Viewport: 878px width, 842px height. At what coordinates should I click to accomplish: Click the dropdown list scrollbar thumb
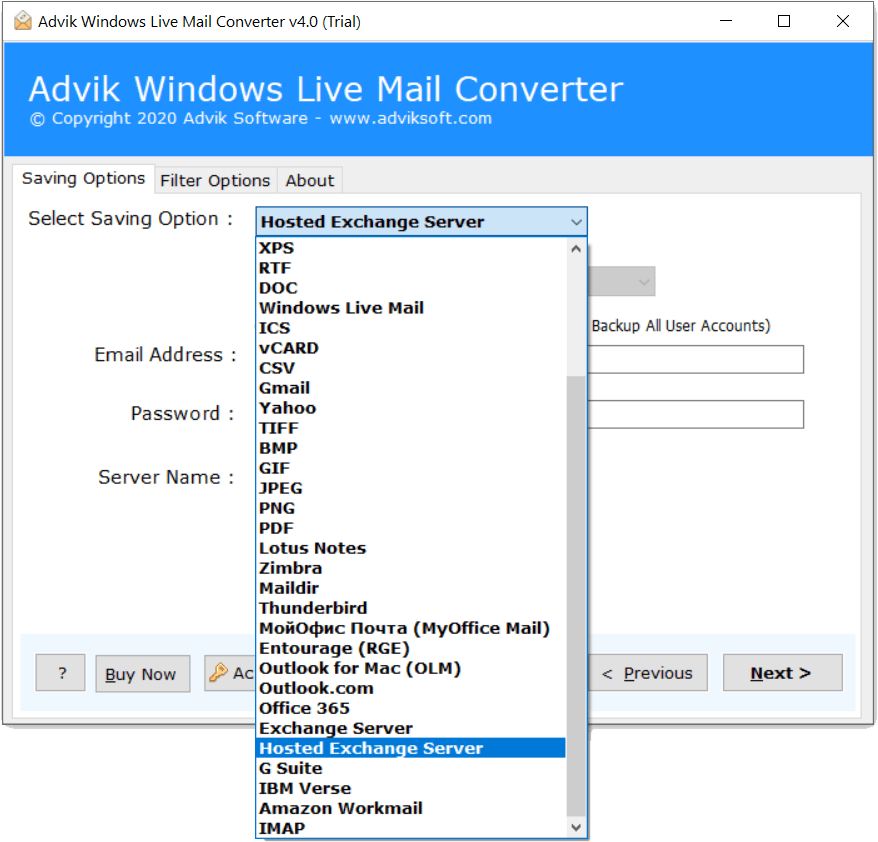click(576, 596)
